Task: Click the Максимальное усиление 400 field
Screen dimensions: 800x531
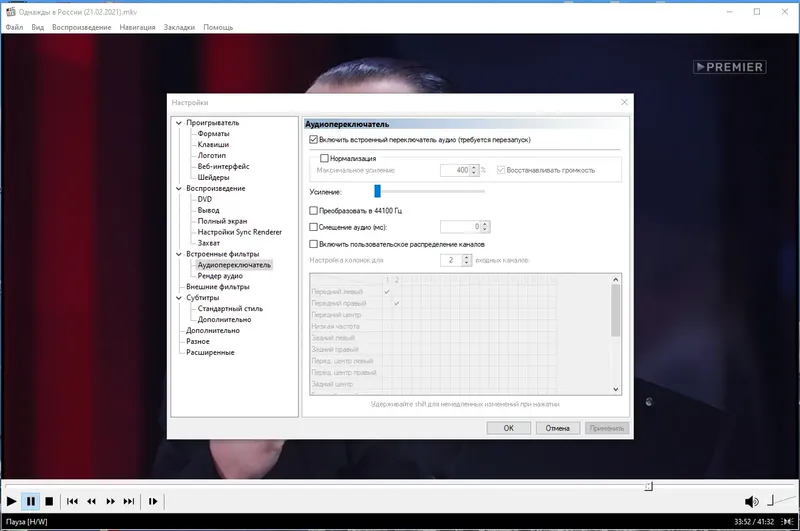Action: click(x=455, y=170)
